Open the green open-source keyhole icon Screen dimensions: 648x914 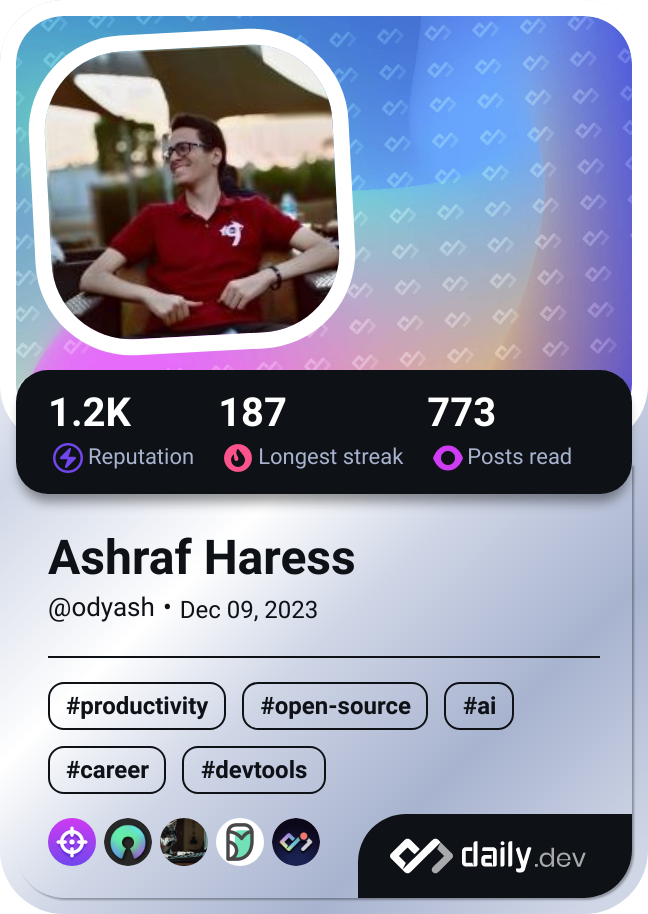(128, 842)
